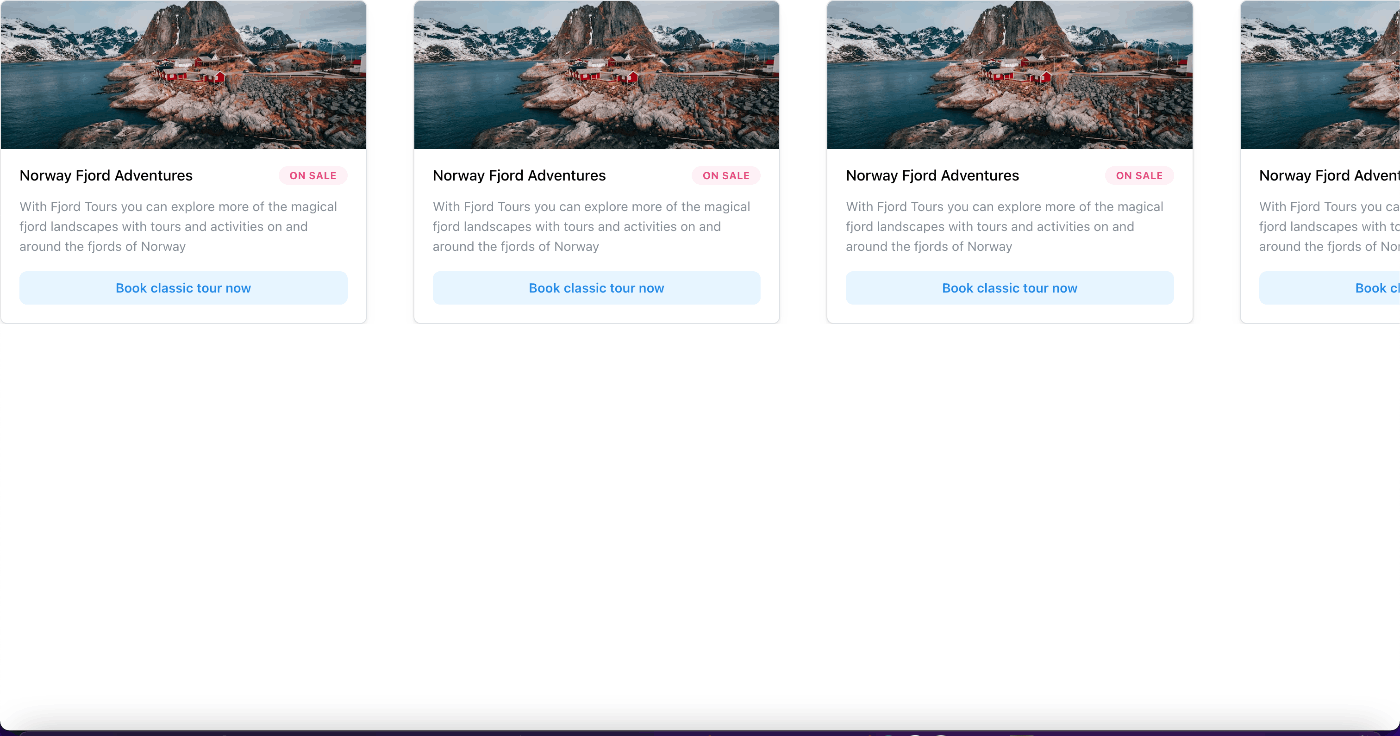Click 'Book classic tour now' in first card
Viewport: 1400px width, 736px height.
(x=183, y=288)
